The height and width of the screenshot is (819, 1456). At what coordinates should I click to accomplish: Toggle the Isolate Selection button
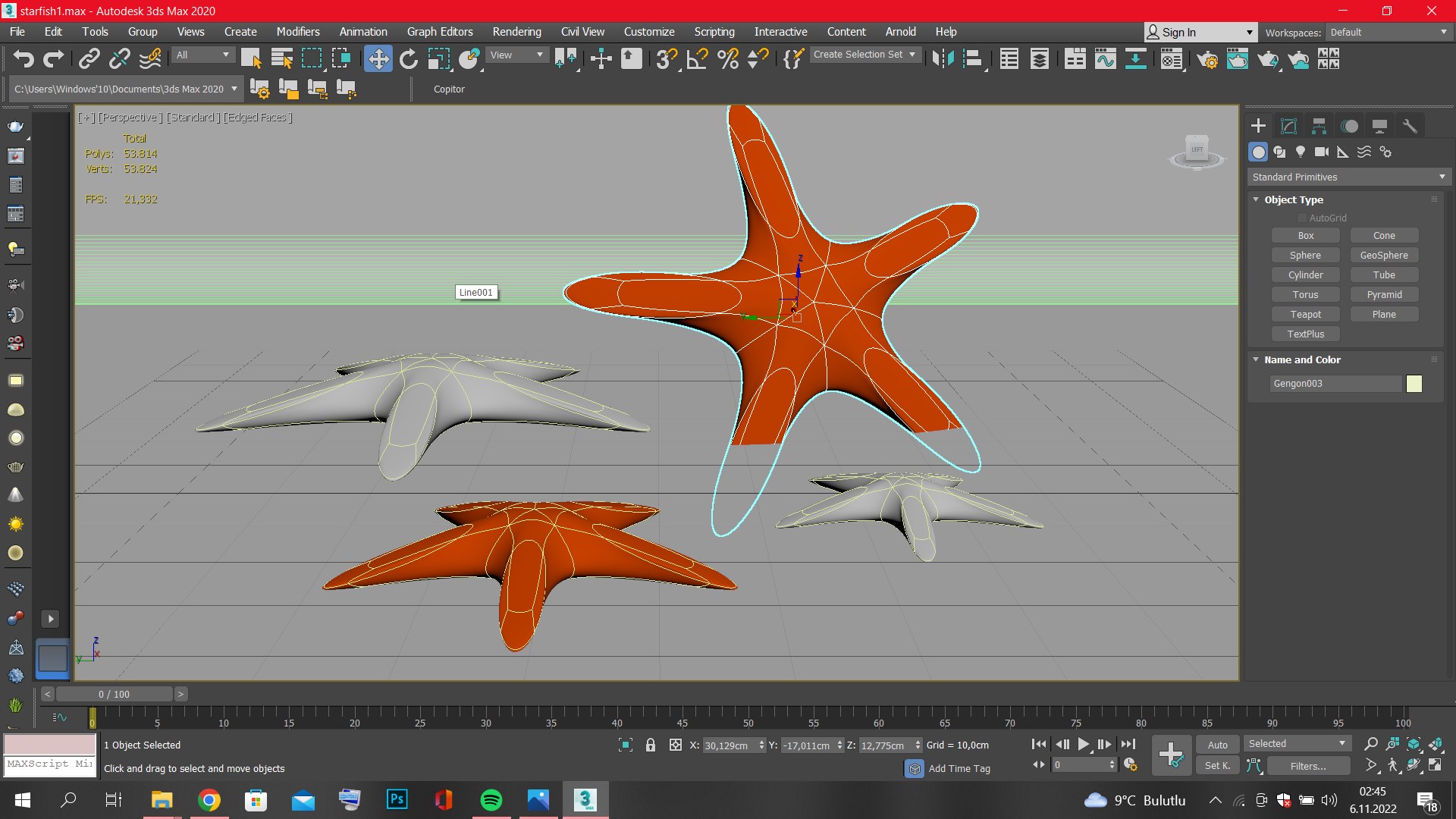(626, 745)
